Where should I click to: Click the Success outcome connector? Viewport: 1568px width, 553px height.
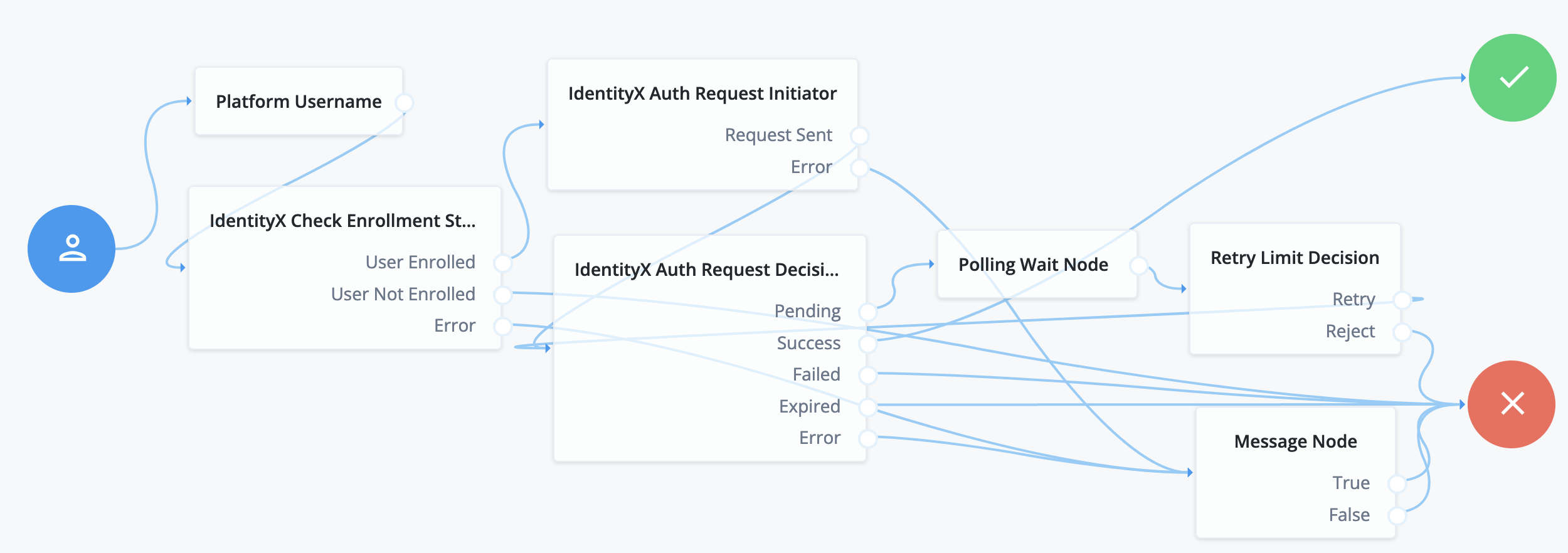(x=867, y=344)
